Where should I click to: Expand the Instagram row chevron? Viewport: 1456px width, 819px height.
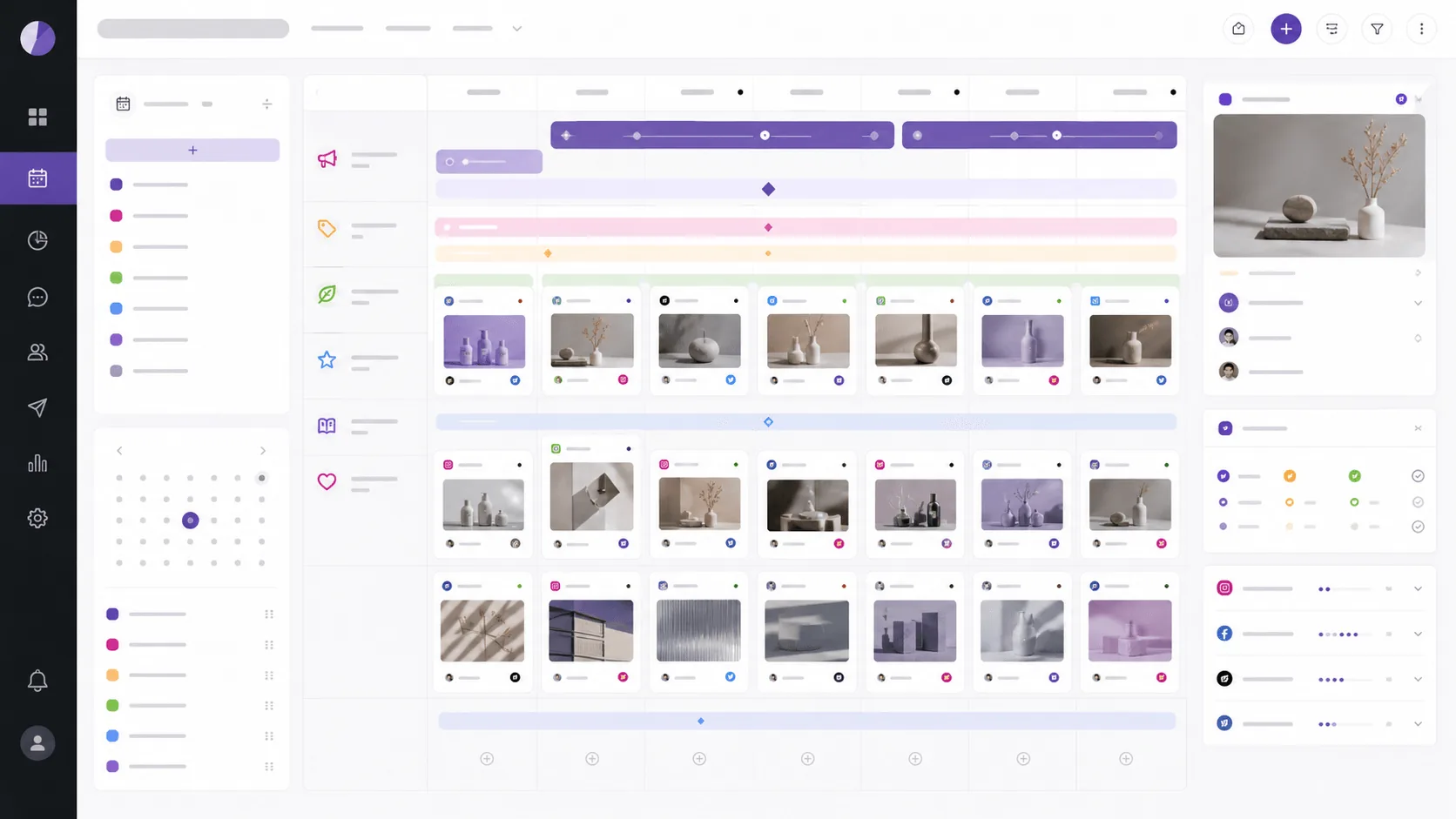(1418, 588)
